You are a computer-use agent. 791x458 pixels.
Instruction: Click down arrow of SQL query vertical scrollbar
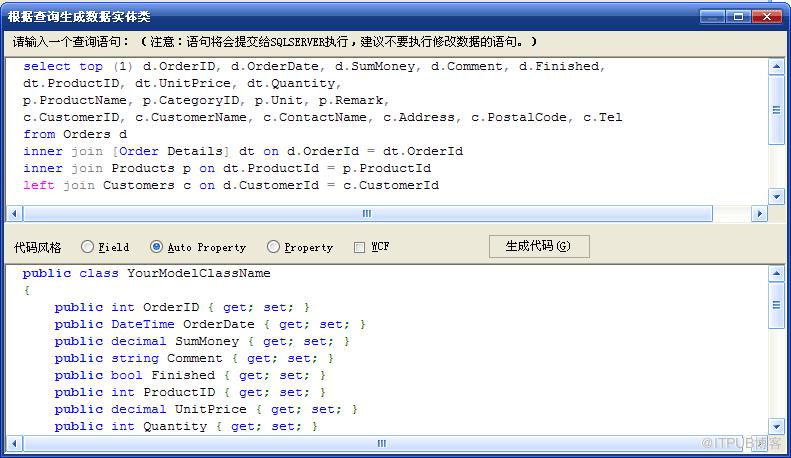776,196
